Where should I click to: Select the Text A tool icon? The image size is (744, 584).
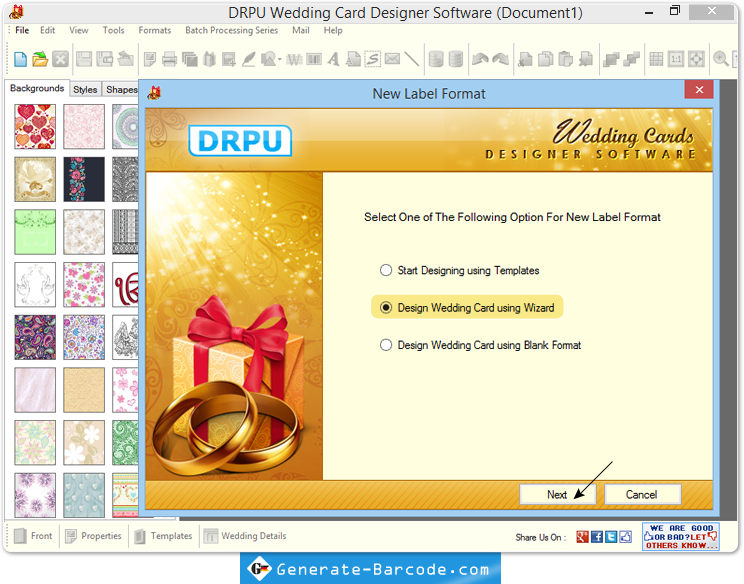(x=334, y=59)
